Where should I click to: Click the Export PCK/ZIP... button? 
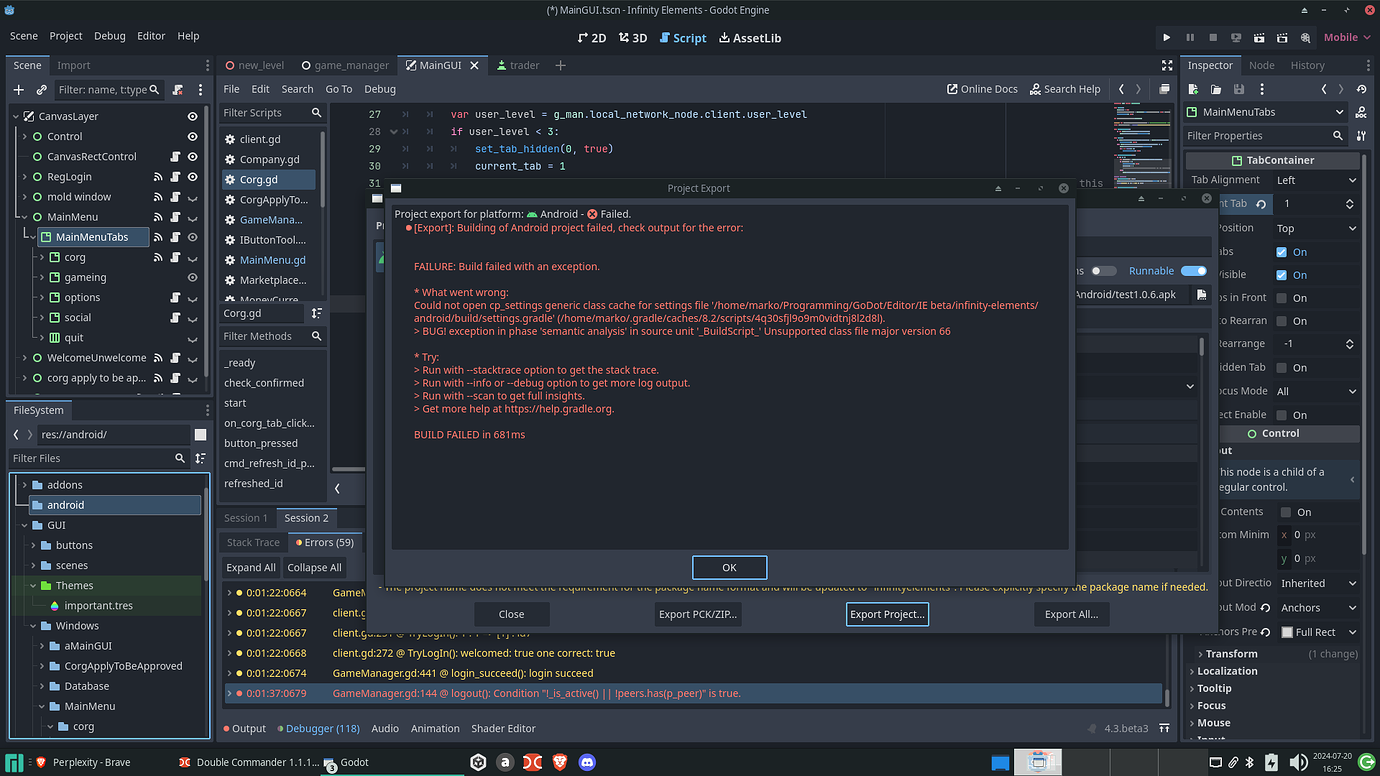point(698,614)
